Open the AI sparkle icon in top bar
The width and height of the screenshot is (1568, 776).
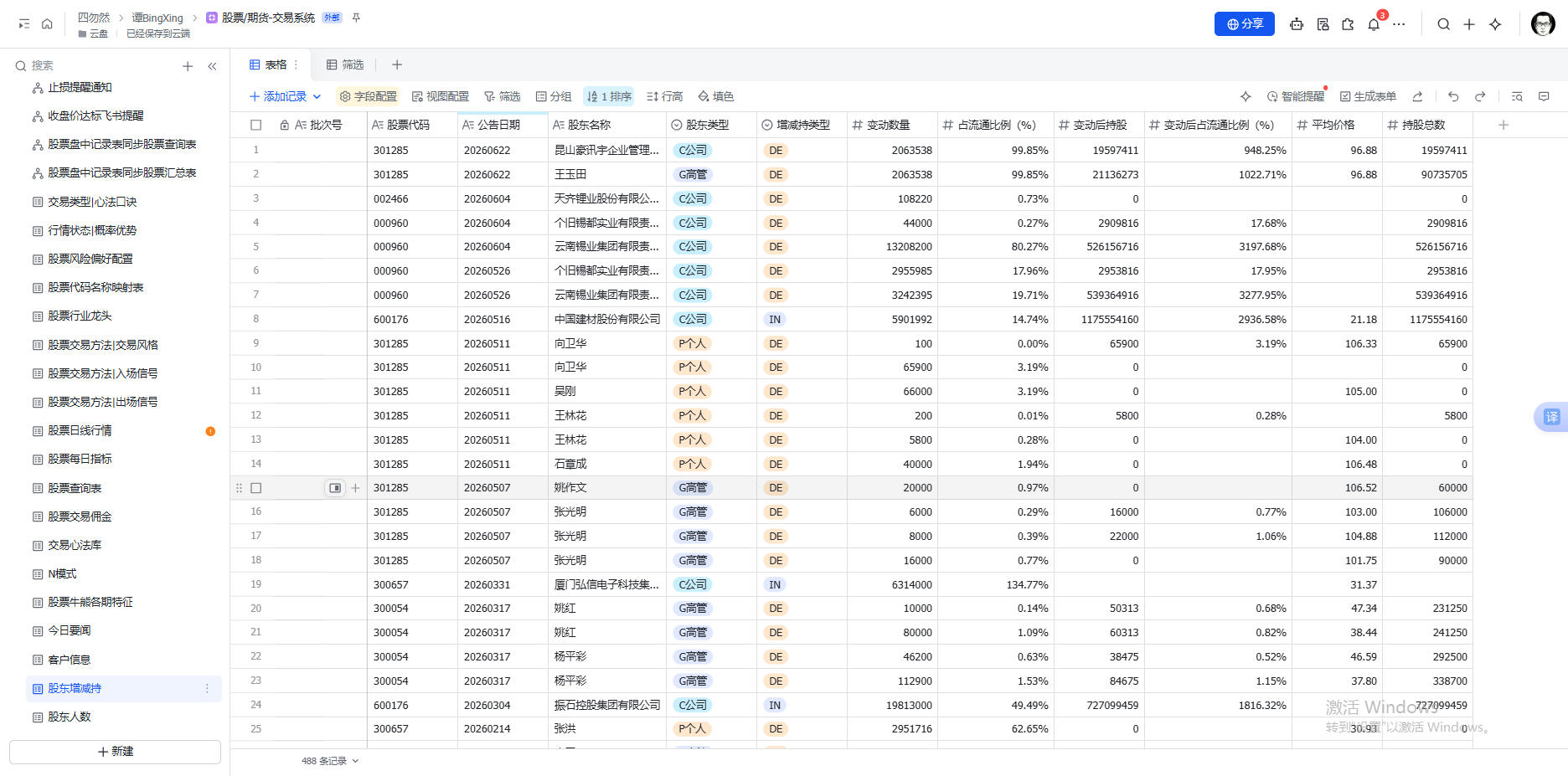coord(1495,24)
